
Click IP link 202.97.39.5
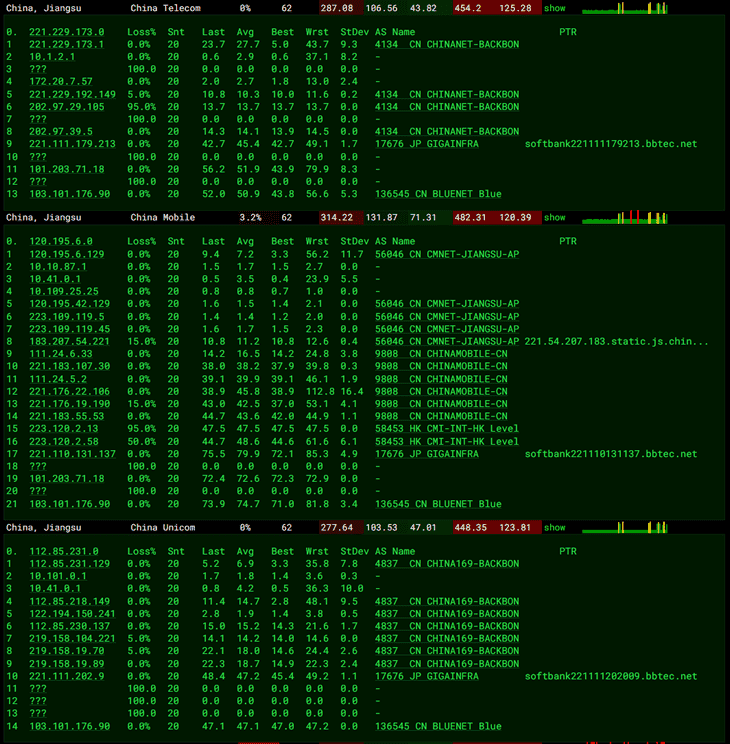[x=61, y=131]
